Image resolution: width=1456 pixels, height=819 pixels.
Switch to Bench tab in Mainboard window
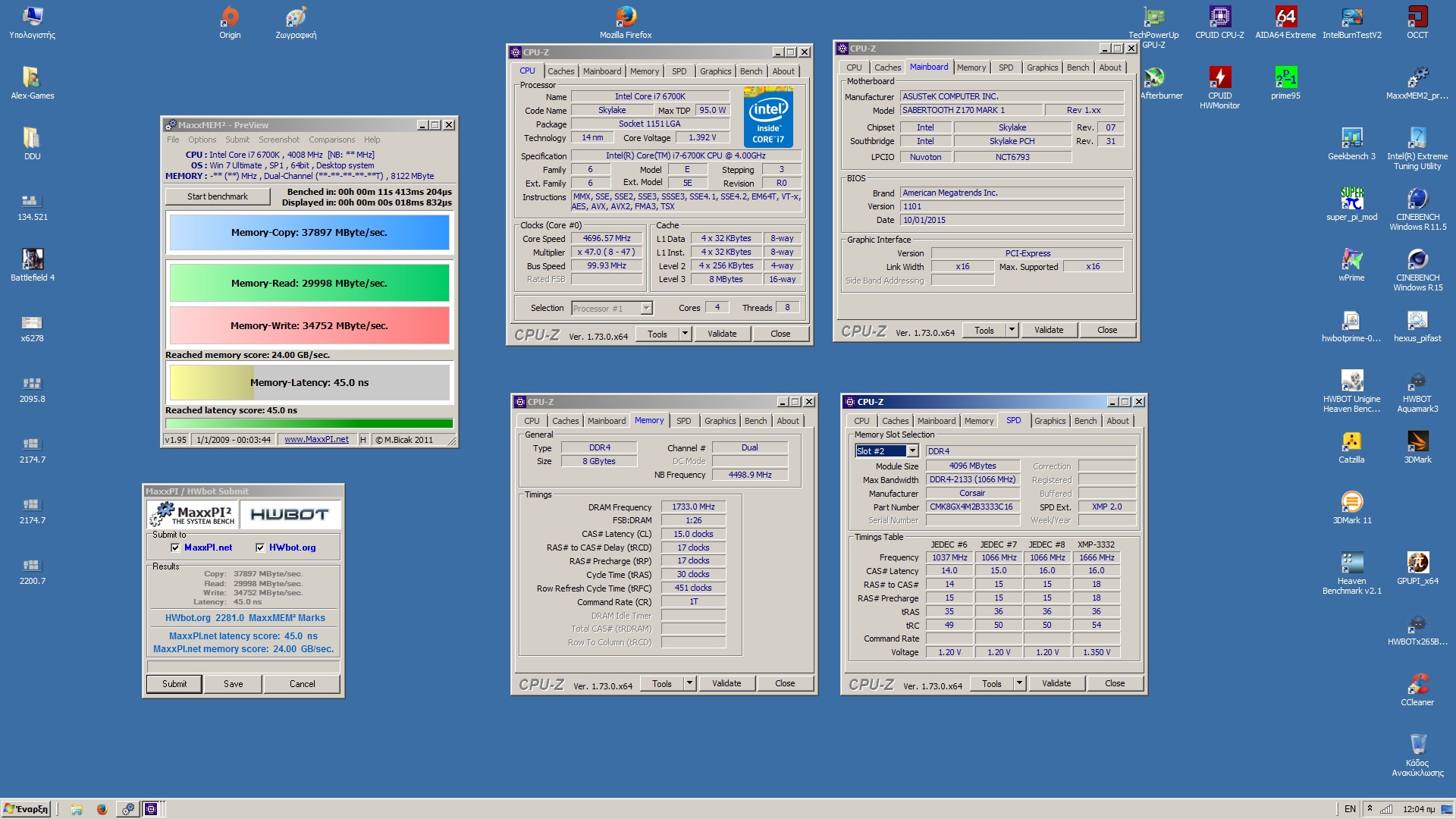1078,67
